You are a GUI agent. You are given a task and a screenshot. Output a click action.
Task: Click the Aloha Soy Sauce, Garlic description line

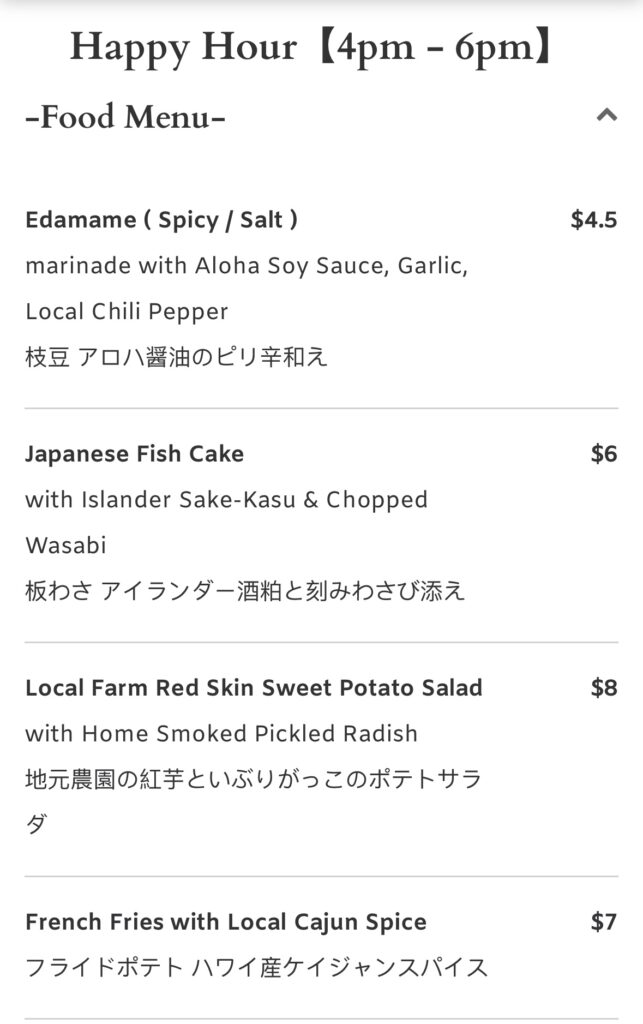click(246, 266)
